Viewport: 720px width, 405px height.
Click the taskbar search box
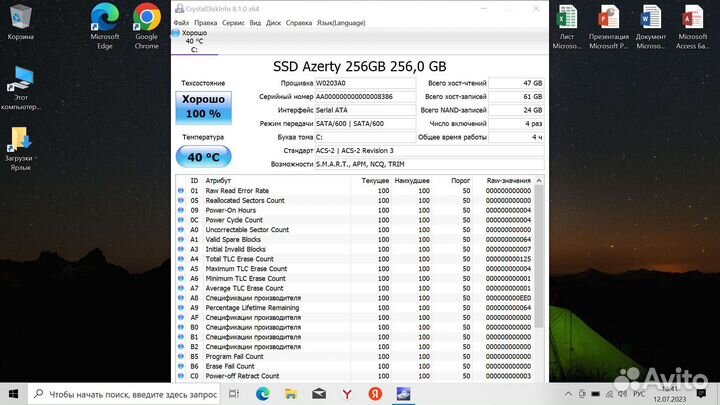click(124, 394)
